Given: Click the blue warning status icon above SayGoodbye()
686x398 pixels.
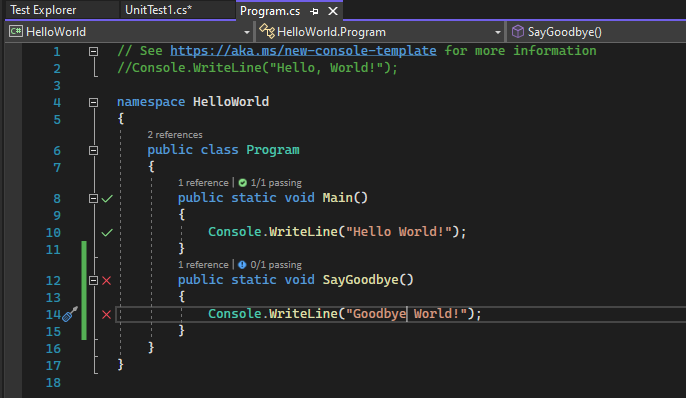Looking at the screenshot, I should point(242,265).
